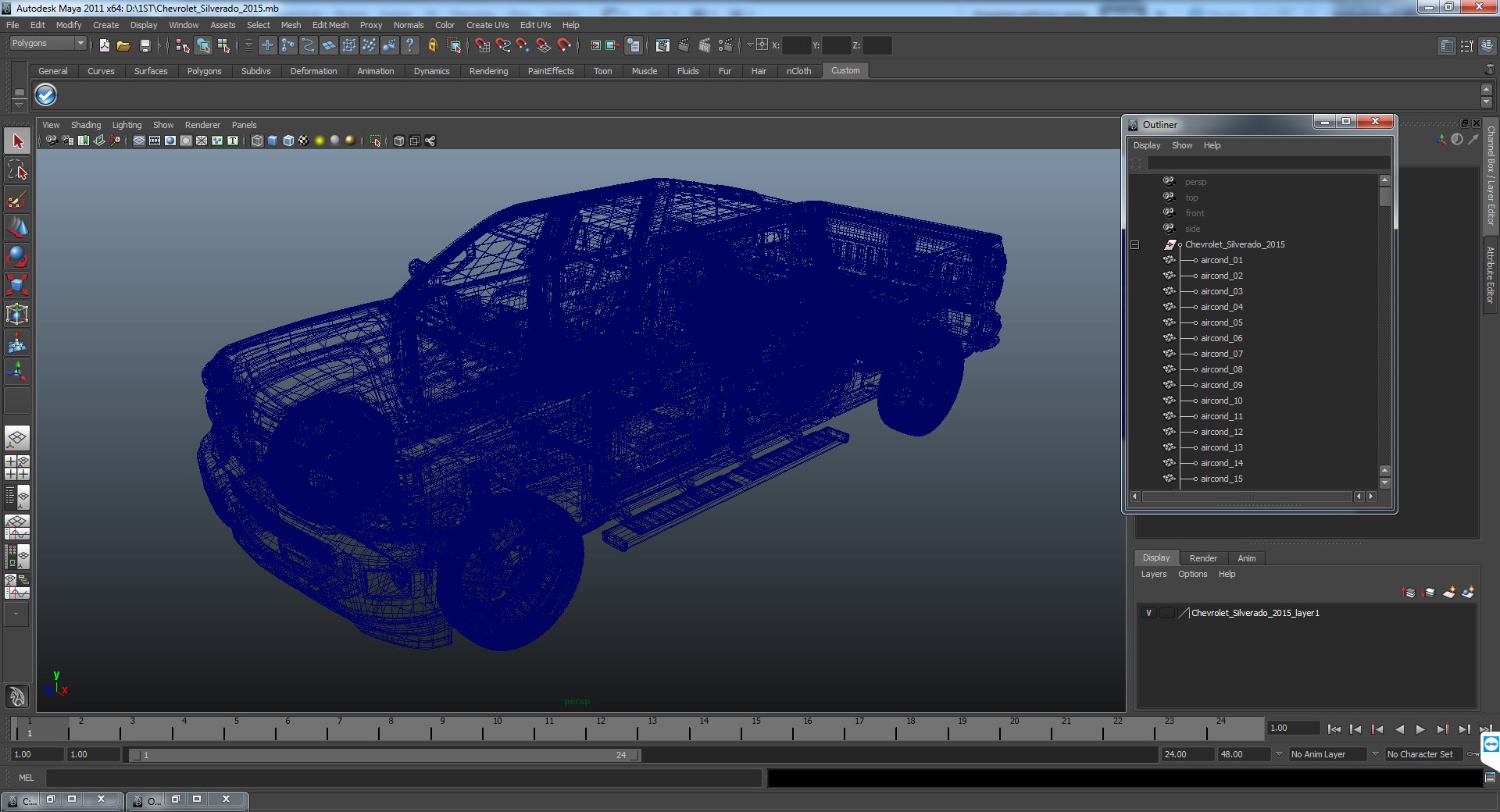Select the Soft Modification tool

[x=17, y=343]
